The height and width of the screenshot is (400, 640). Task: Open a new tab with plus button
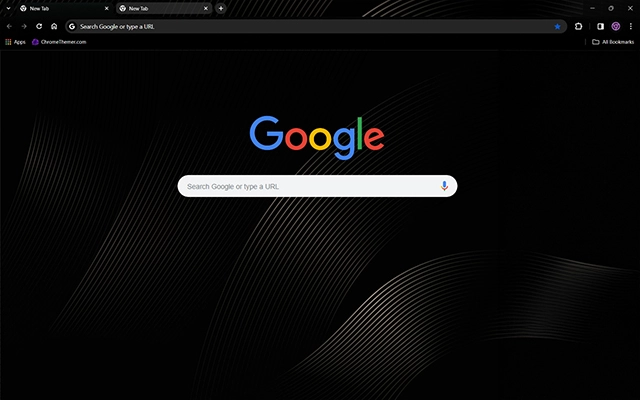[221, 8]
